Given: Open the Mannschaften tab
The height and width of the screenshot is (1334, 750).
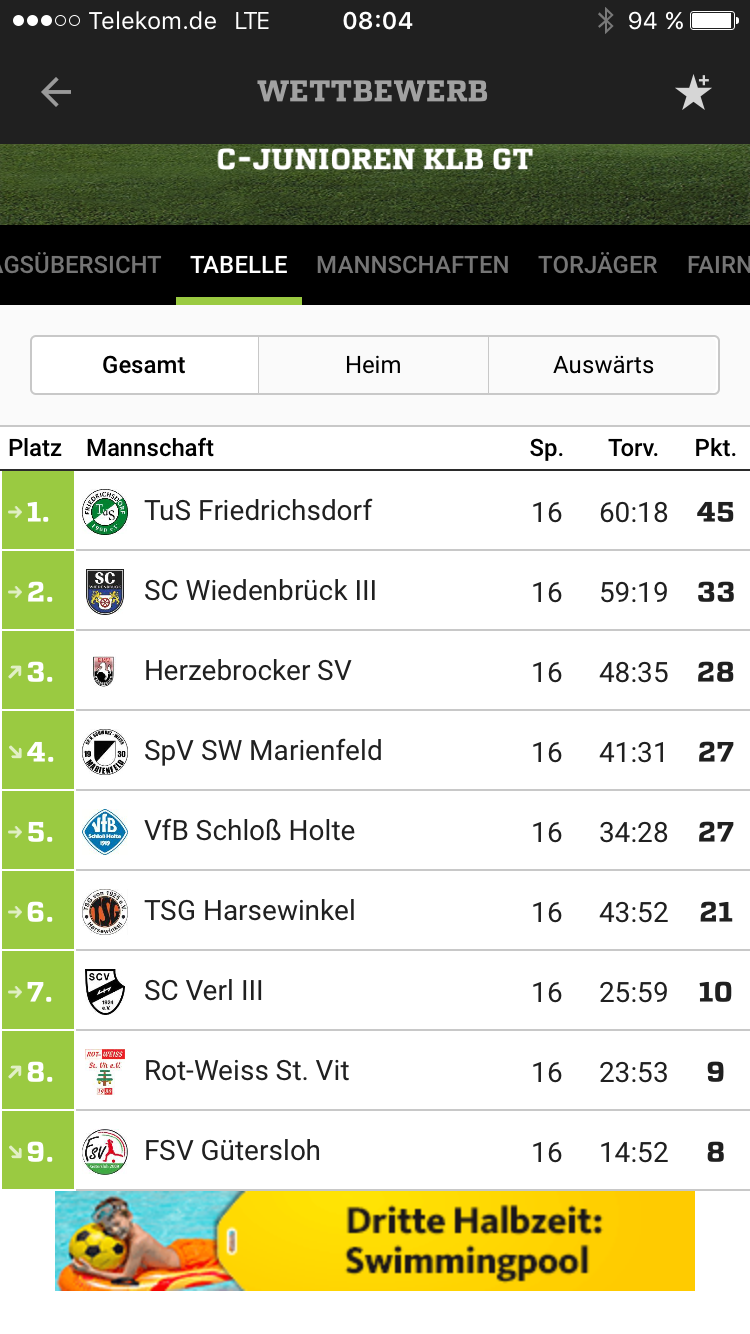Looking at the screenshot, I should point(412,265).
